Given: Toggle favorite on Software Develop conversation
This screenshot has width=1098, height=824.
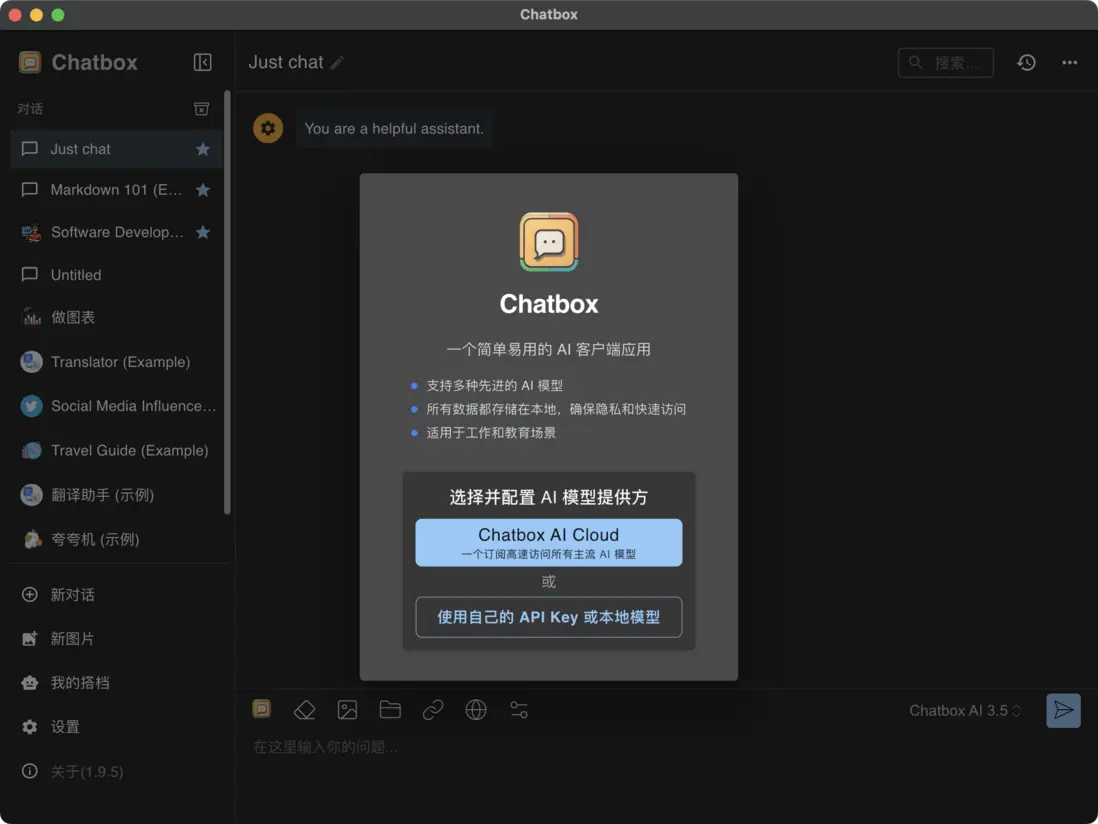Looking at the screenshot, I should [203, 232].
